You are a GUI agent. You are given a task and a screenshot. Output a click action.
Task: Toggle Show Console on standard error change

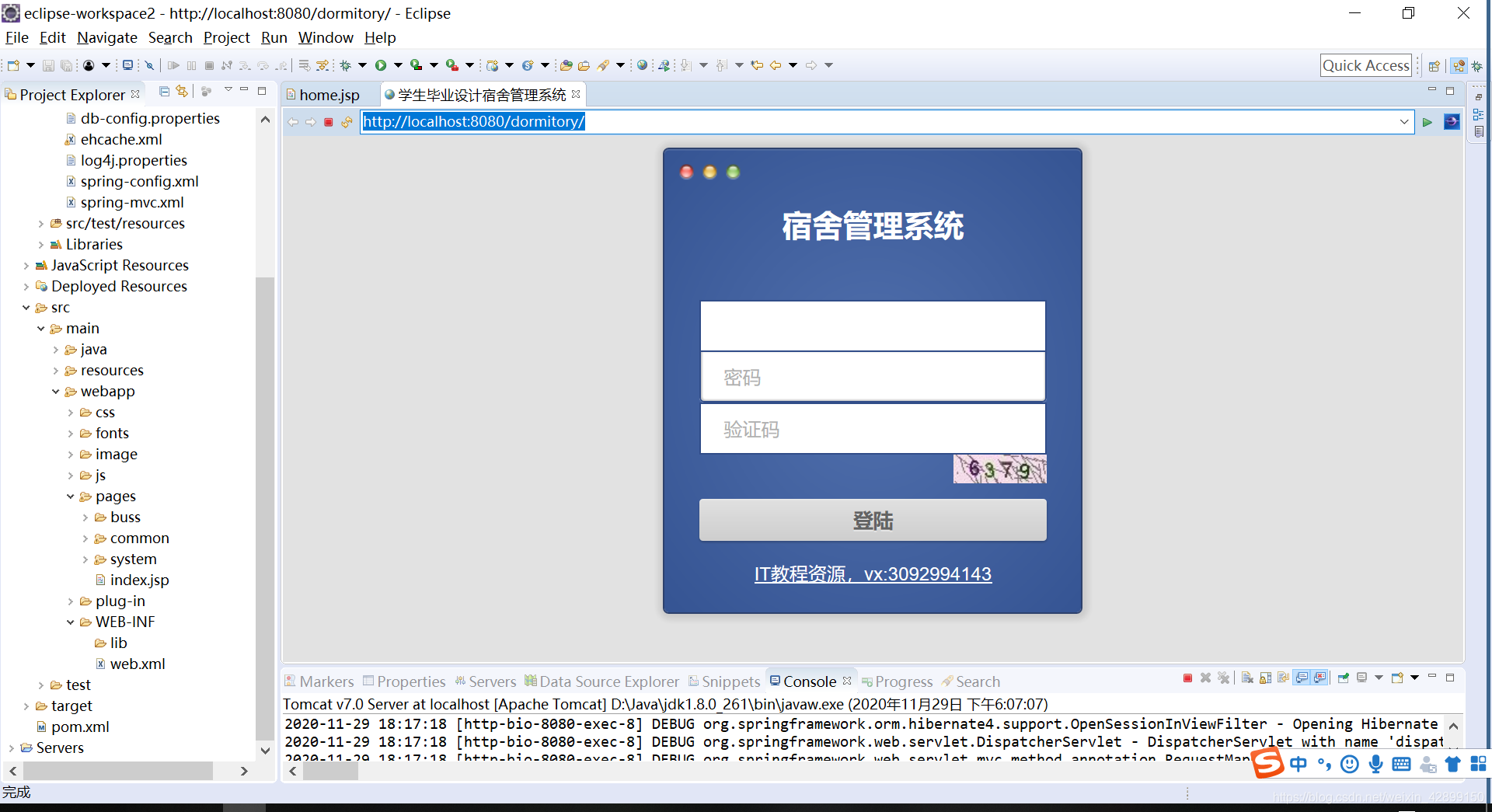(1319, 678)
